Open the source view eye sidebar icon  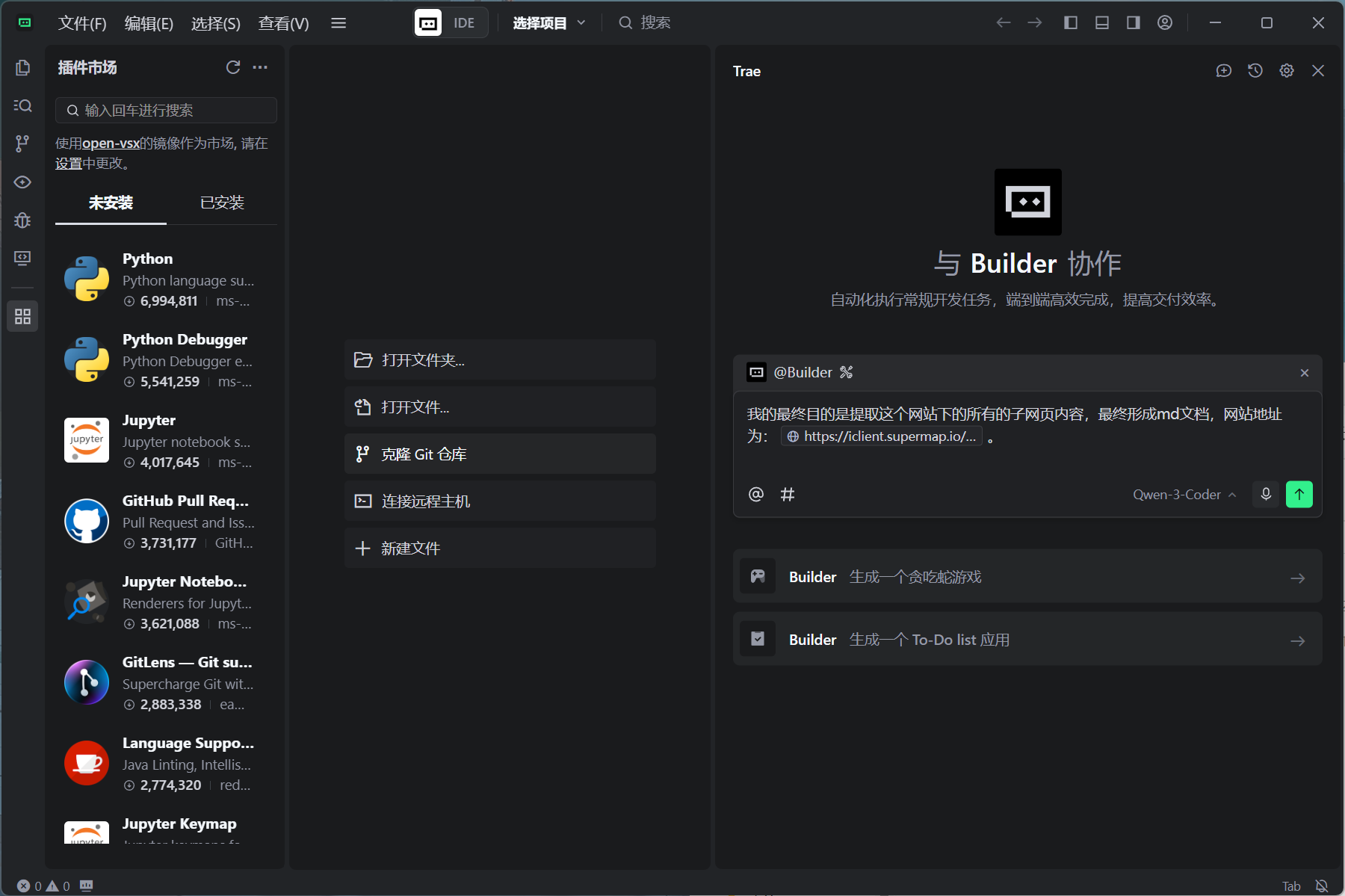point(22,182)
